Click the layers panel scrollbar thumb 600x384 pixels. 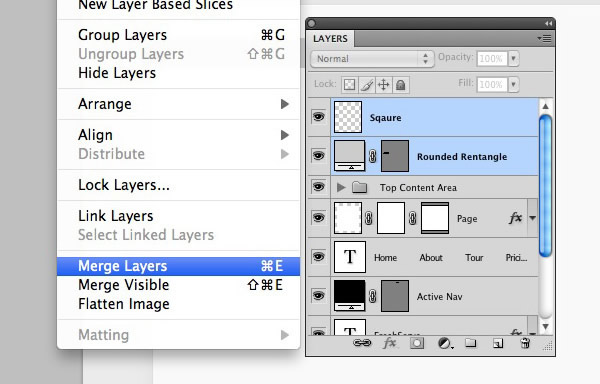tap(545, 185)
